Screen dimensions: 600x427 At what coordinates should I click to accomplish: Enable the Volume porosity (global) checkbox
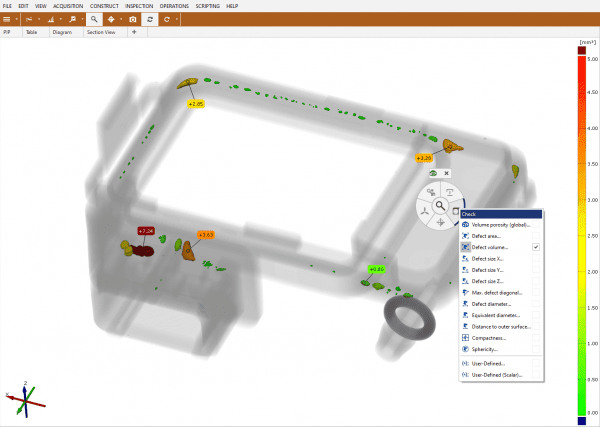coord(536,225)
